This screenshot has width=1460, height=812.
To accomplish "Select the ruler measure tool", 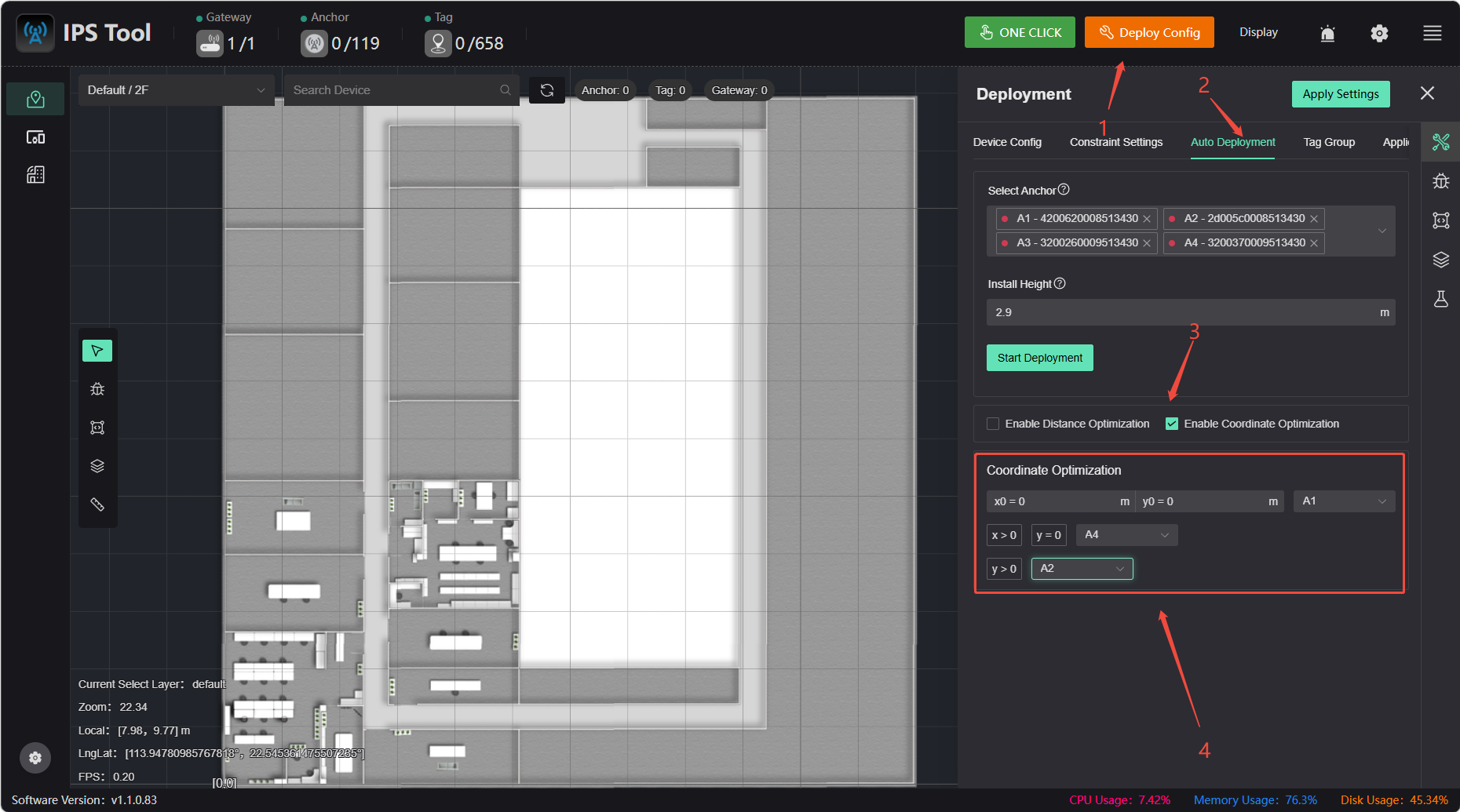I will pyautogui.click(x=97, y=504).
